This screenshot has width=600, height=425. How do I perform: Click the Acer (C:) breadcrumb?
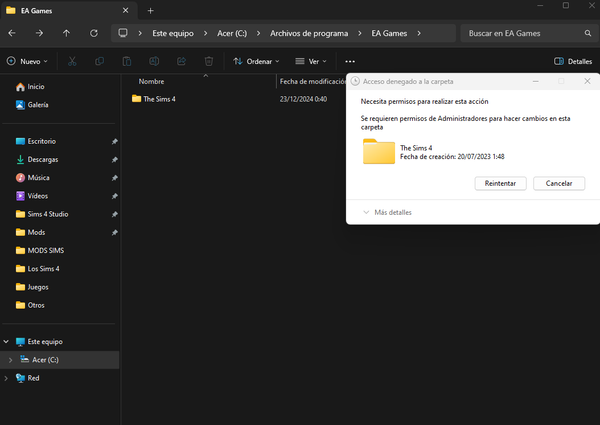tap(232, 33)
